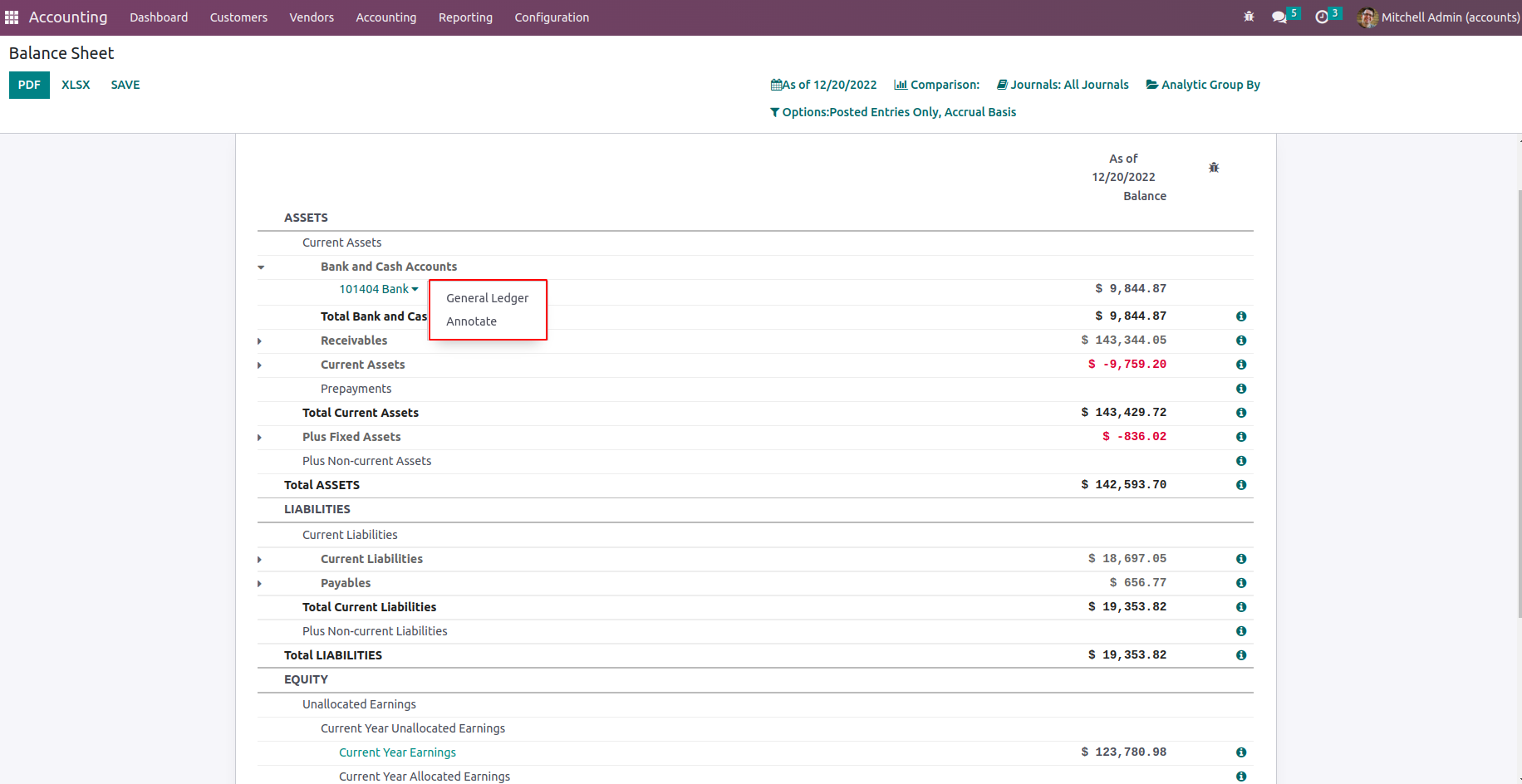The image size is (1522, 784).
Task: Click info icon on Receivables row
Action: [x=1241, y=341]
